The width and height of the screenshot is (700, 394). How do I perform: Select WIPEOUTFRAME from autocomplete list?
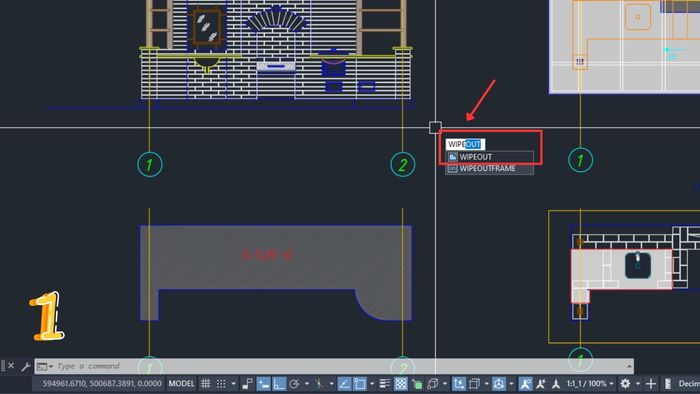coord(489,168)
